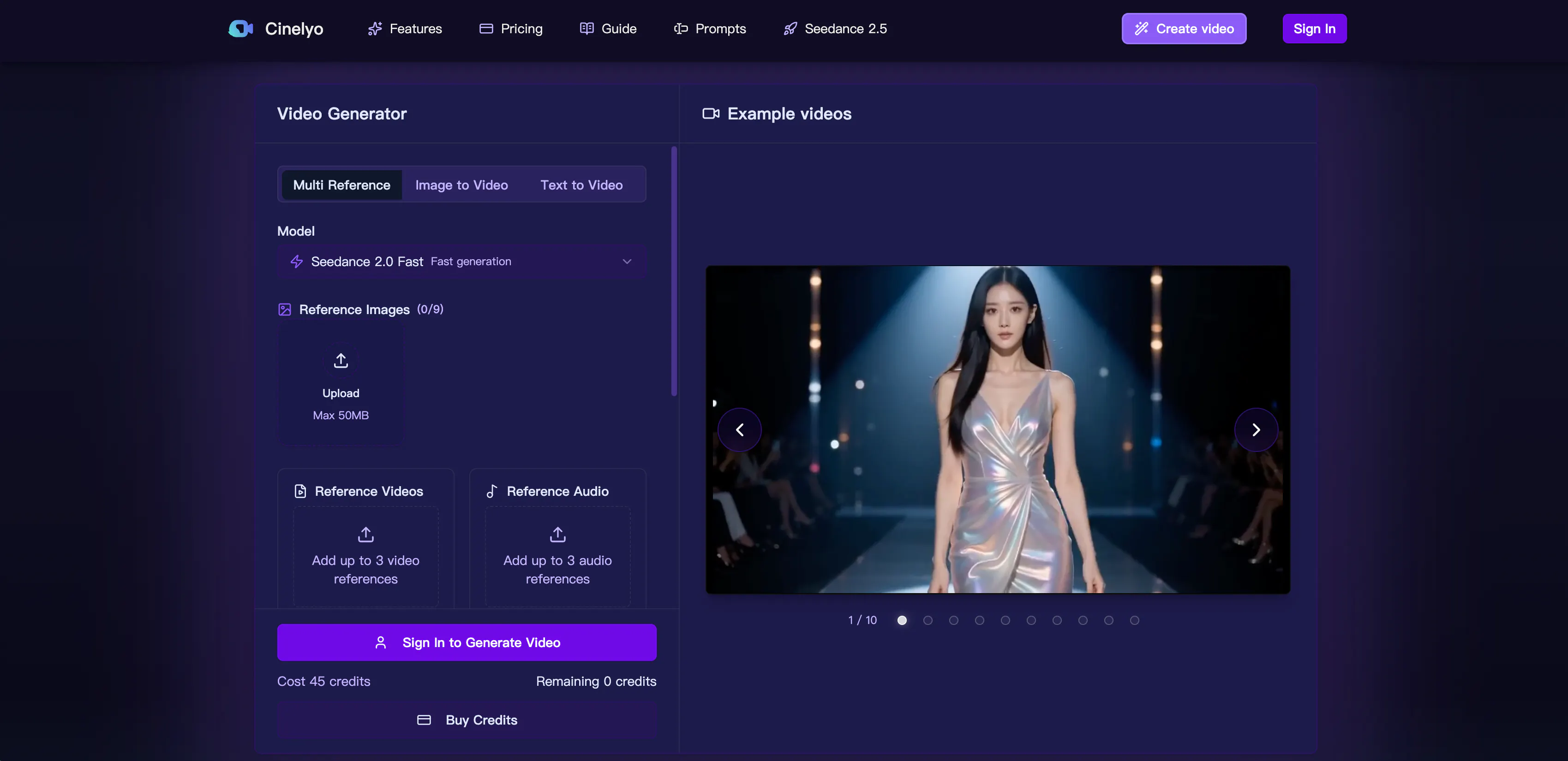Click the lightning bolt icon beside Seedance 2.0 Fast
Viewport: 1568px width, 761px height.
tap(296, 262)
